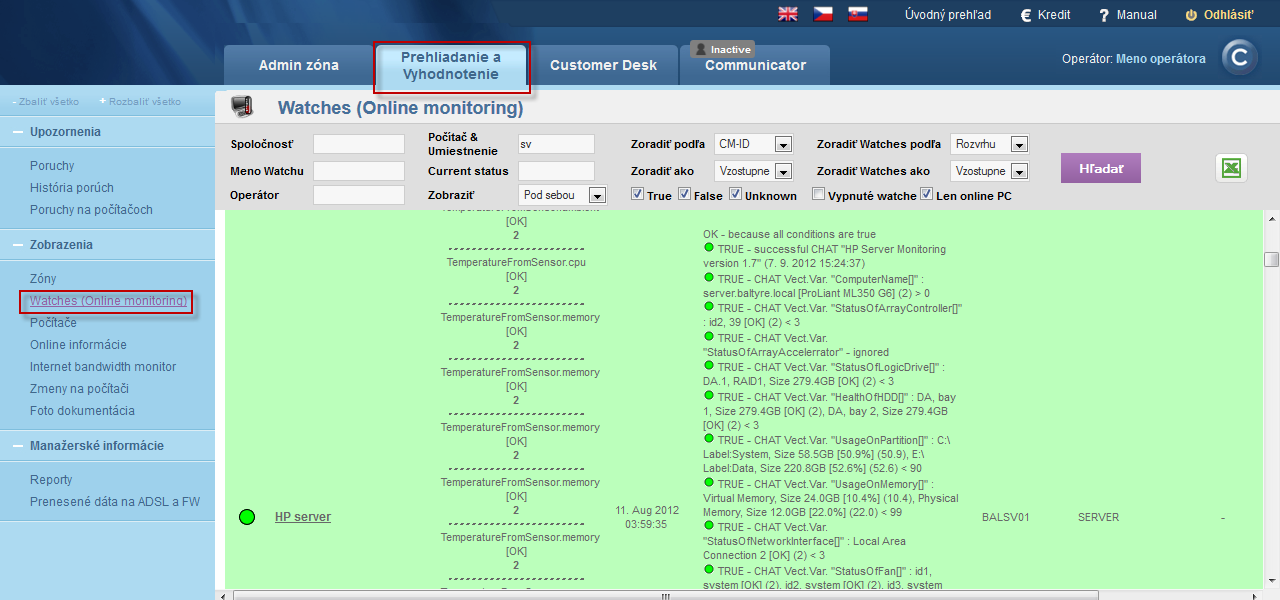Toggle the False checkbox
The height and width of the screenshot is (600, 1280).
pyautogui.click(x=685, y=195)
